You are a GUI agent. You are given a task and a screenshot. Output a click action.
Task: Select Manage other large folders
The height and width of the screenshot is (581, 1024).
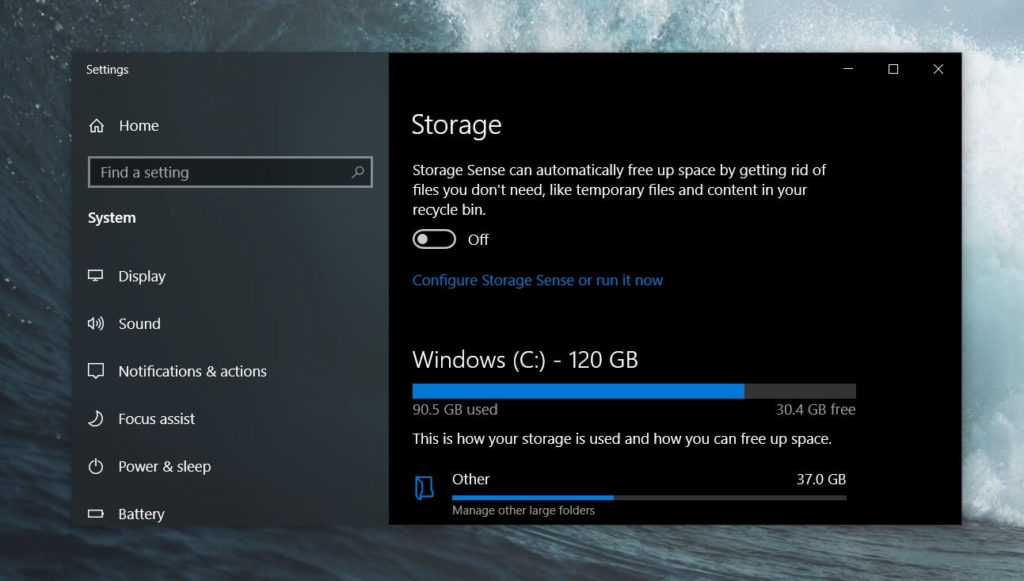tap(525, 510)
